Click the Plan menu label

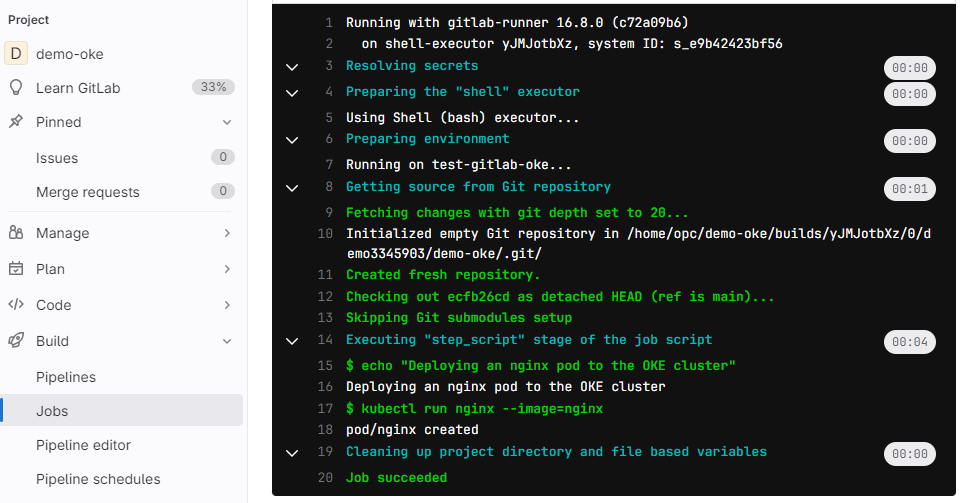[x=50, y=269]
